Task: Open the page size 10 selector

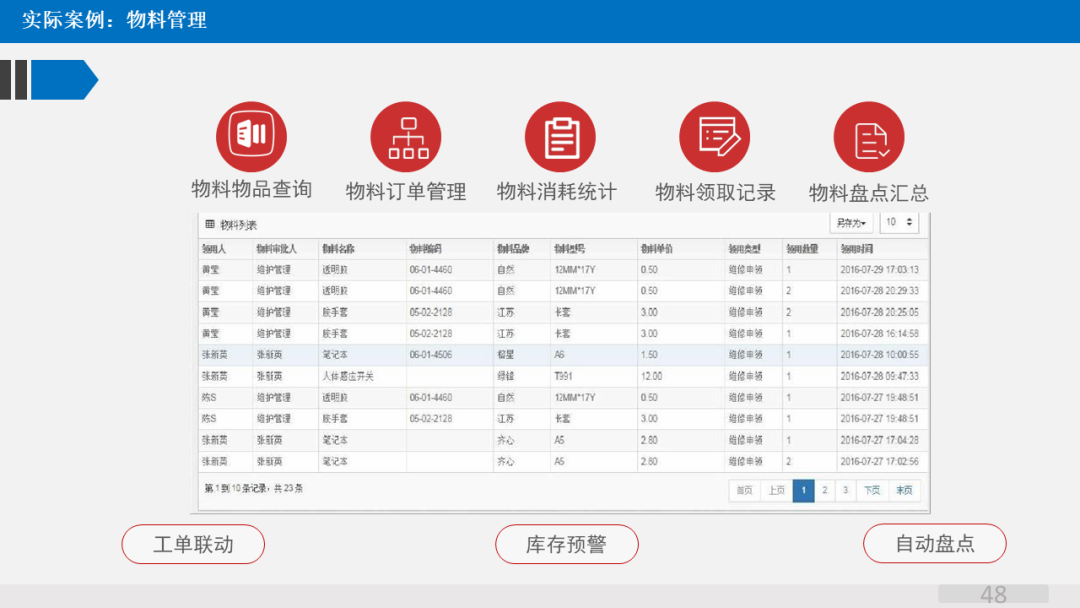Action: pyautogui.click(x=891, y=221)
